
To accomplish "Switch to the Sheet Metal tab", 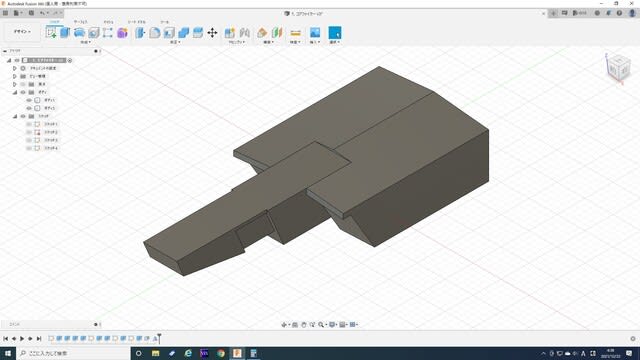I will [x=137, y=22].
